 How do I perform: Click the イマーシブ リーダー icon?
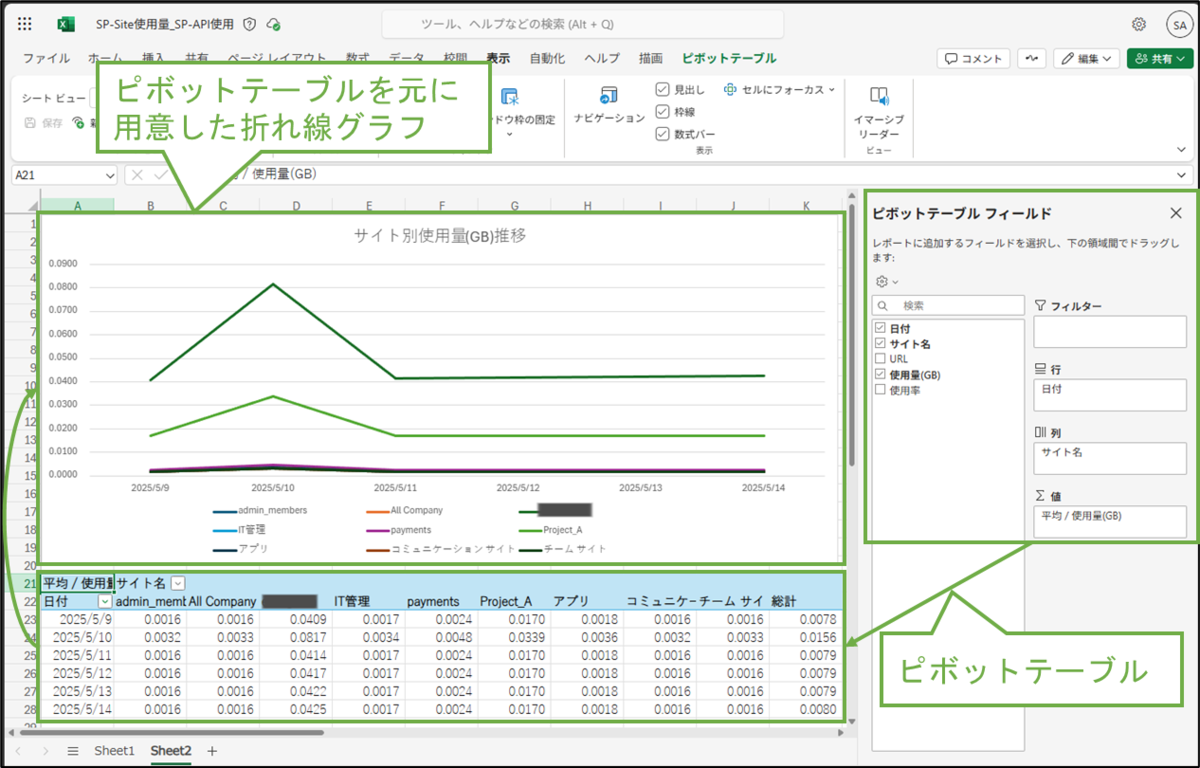(x=879, y=96)
